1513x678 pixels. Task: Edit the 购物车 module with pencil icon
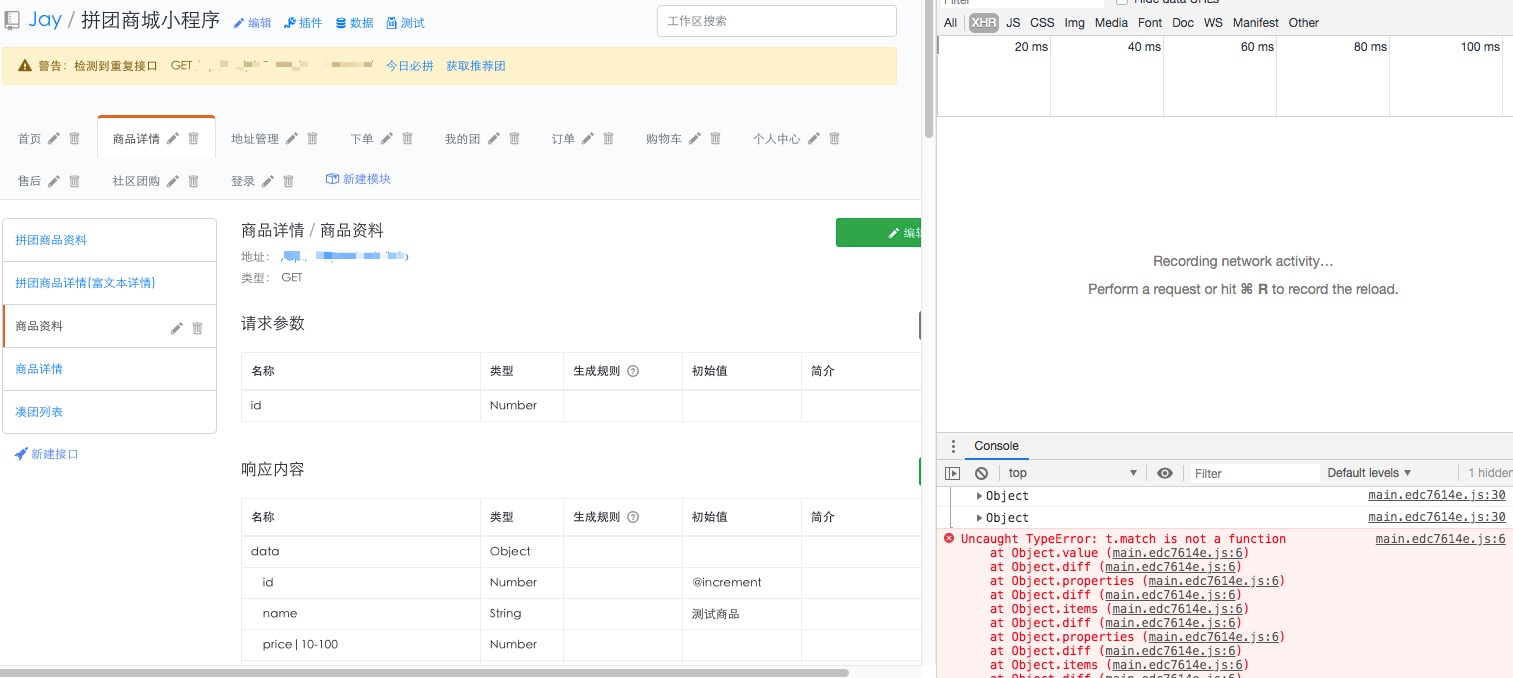tap(695, 139)
